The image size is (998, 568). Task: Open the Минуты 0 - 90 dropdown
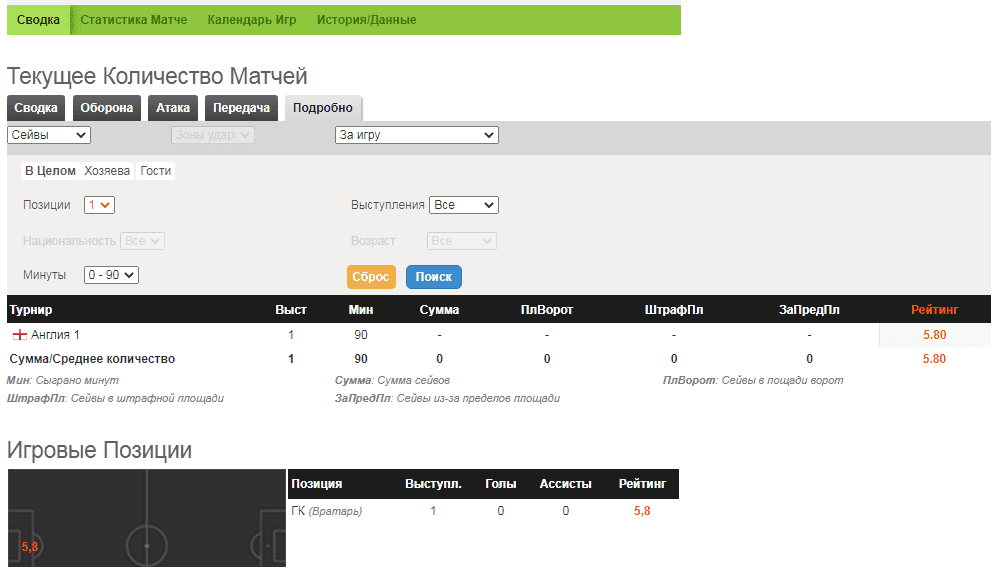pyautogui.click(x=111, y=275)
